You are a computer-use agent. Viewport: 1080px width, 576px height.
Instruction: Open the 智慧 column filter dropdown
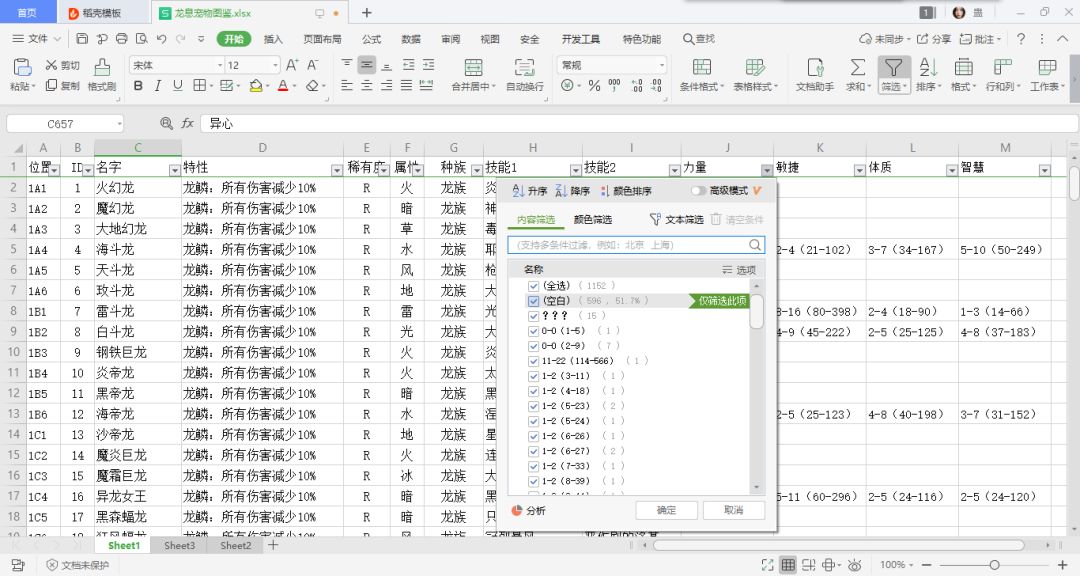[x=1044, y=169]
